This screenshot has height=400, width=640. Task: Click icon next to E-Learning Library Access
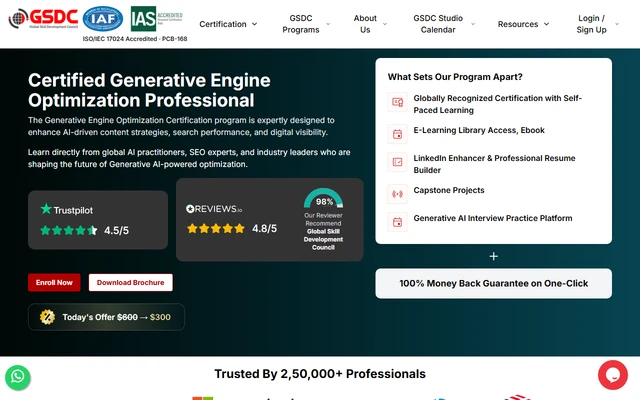click(x=397, y=134)
